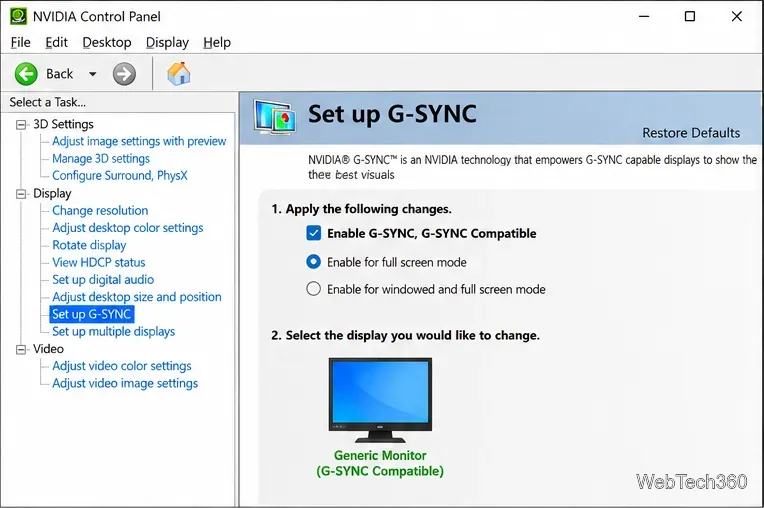Viewport: 764px width, 508px height.
Task: Select Enable for full screen mode
Action: [x=313, y=262]
